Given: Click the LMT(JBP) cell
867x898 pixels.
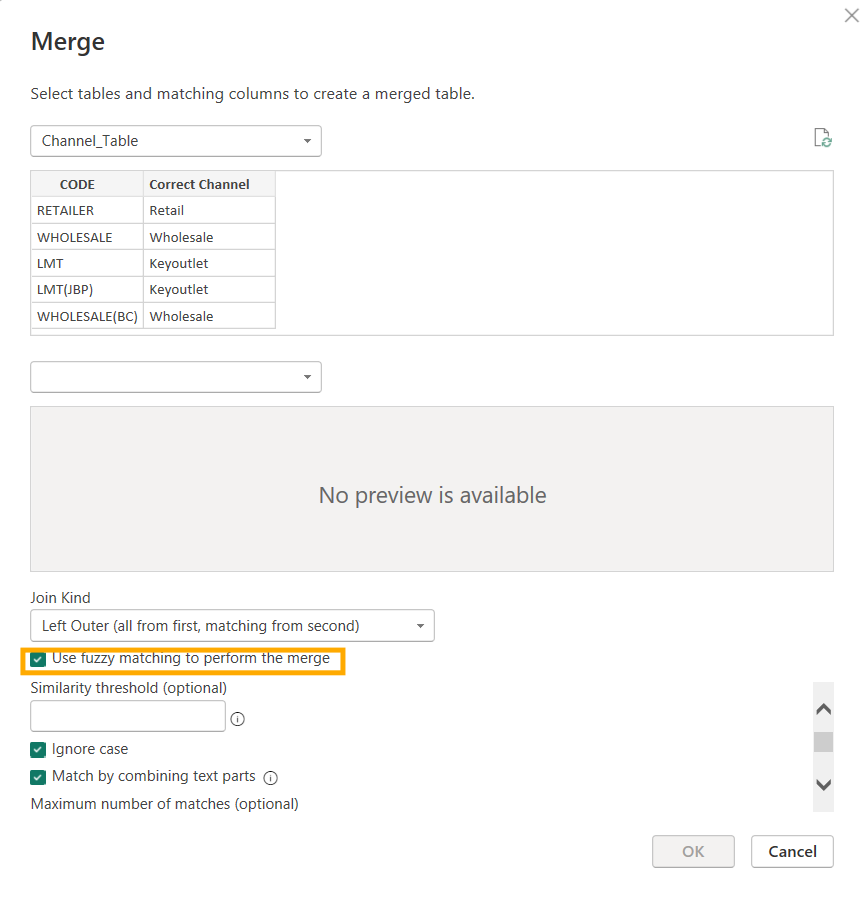Looking at the screenshot, I should [x=87, y=290].
